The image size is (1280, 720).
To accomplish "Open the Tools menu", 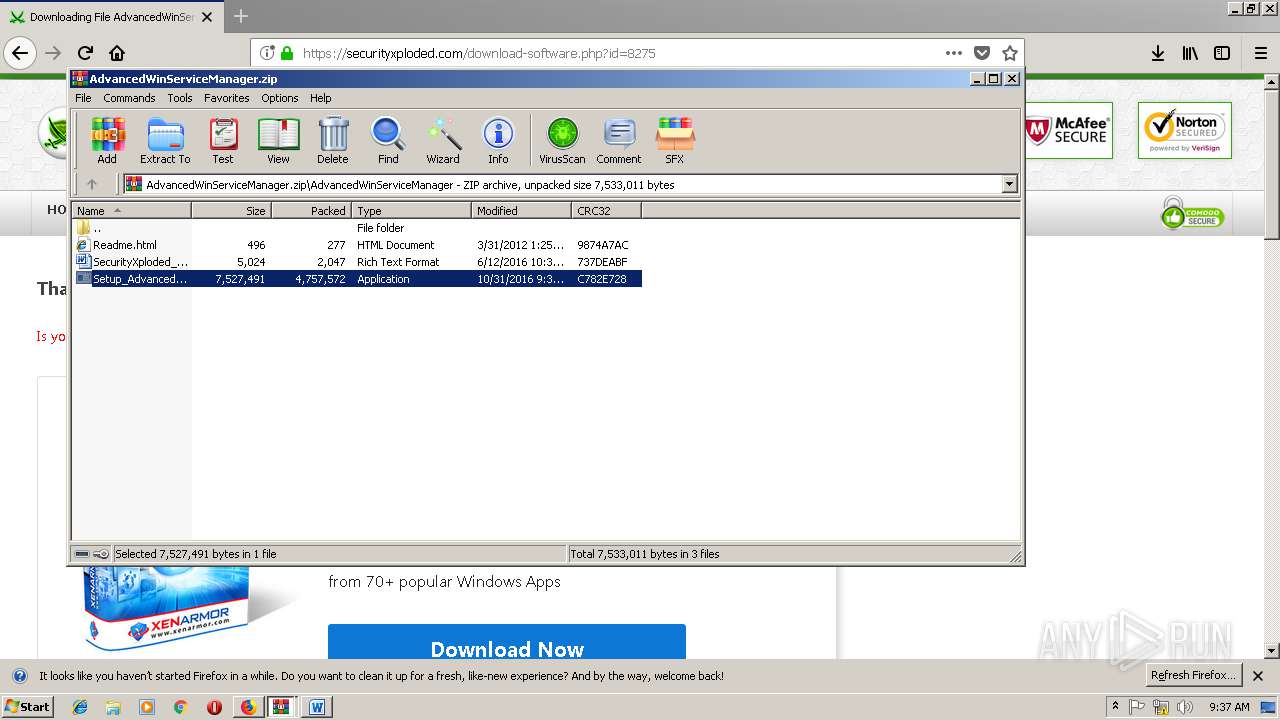I will pyautogui.click(x=180, y=98).
